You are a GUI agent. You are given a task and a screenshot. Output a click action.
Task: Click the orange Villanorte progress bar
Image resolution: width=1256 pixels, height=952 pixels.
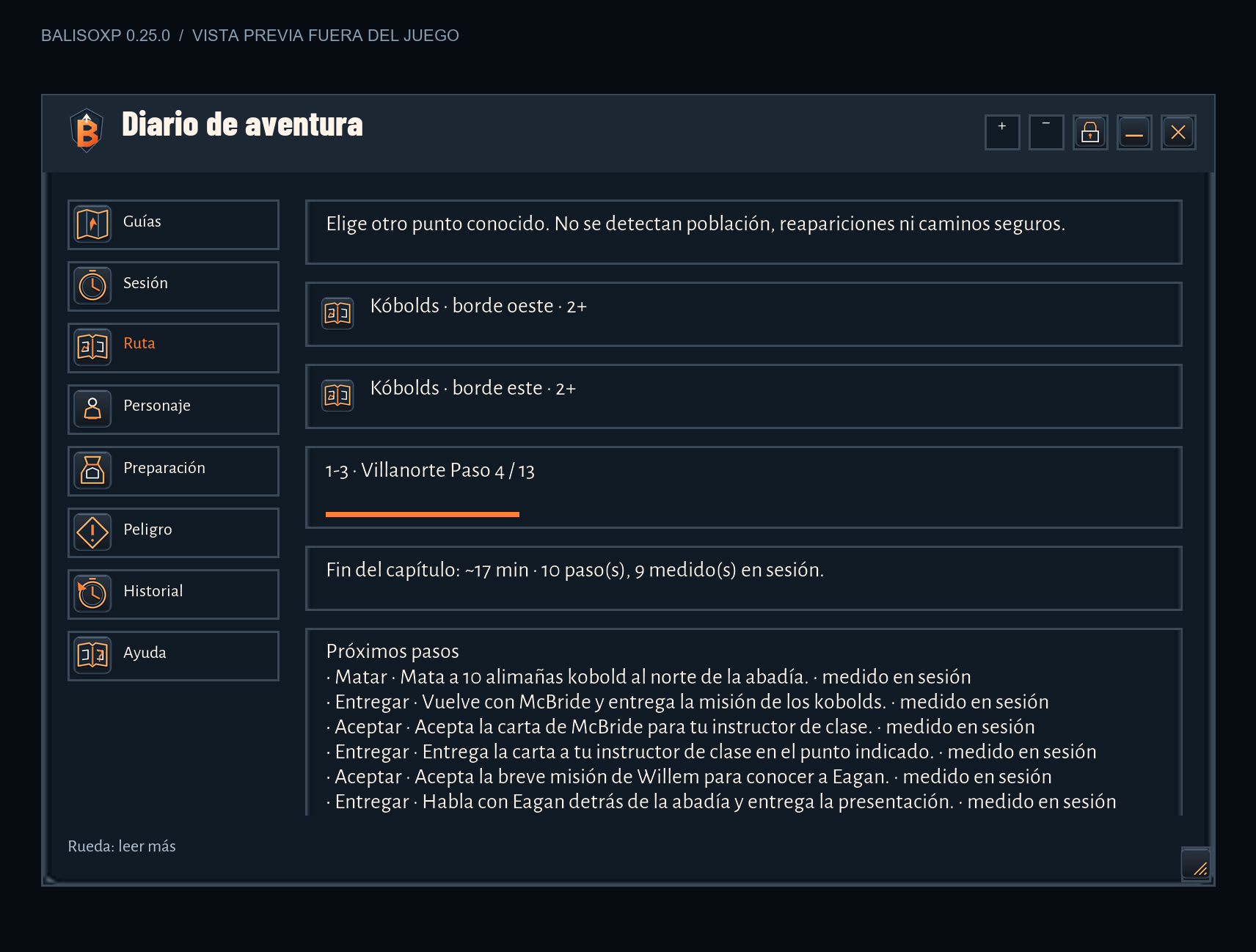(423, 514)
